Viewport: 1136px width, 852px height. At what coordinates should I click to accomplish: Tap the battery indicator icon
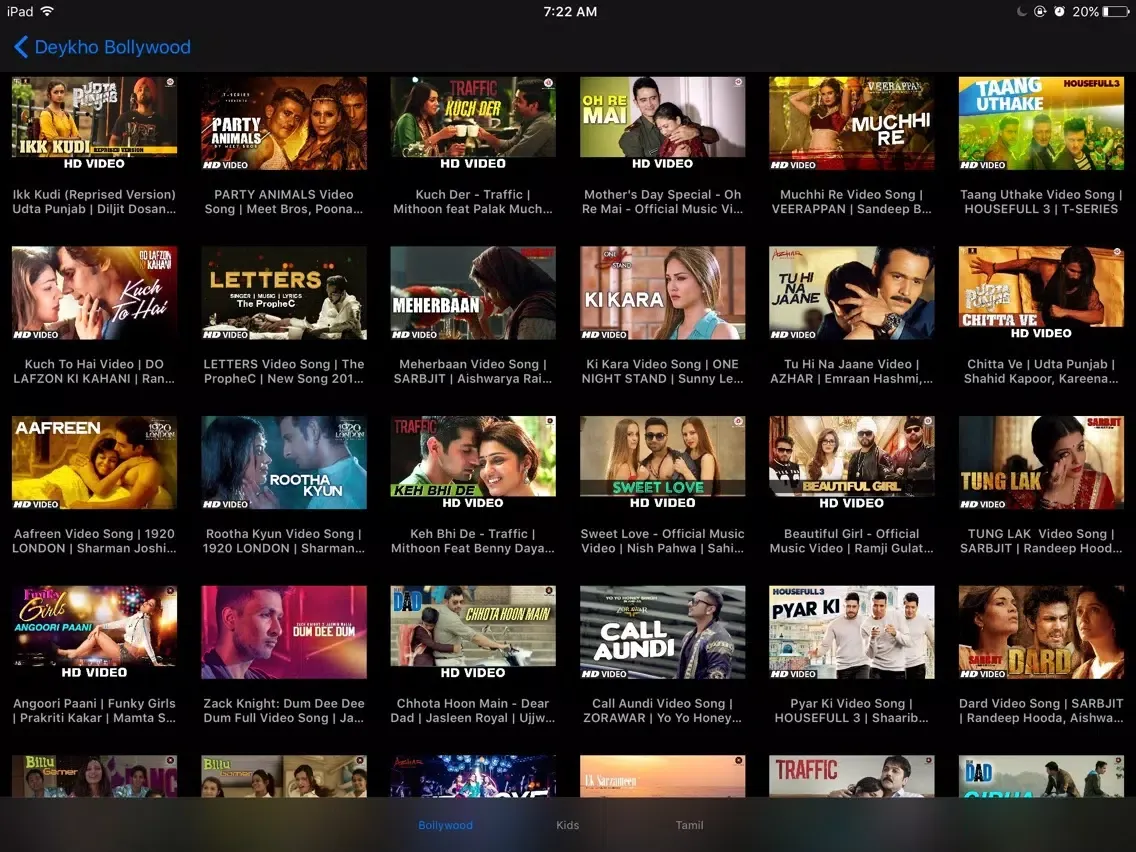(1115, 11)
